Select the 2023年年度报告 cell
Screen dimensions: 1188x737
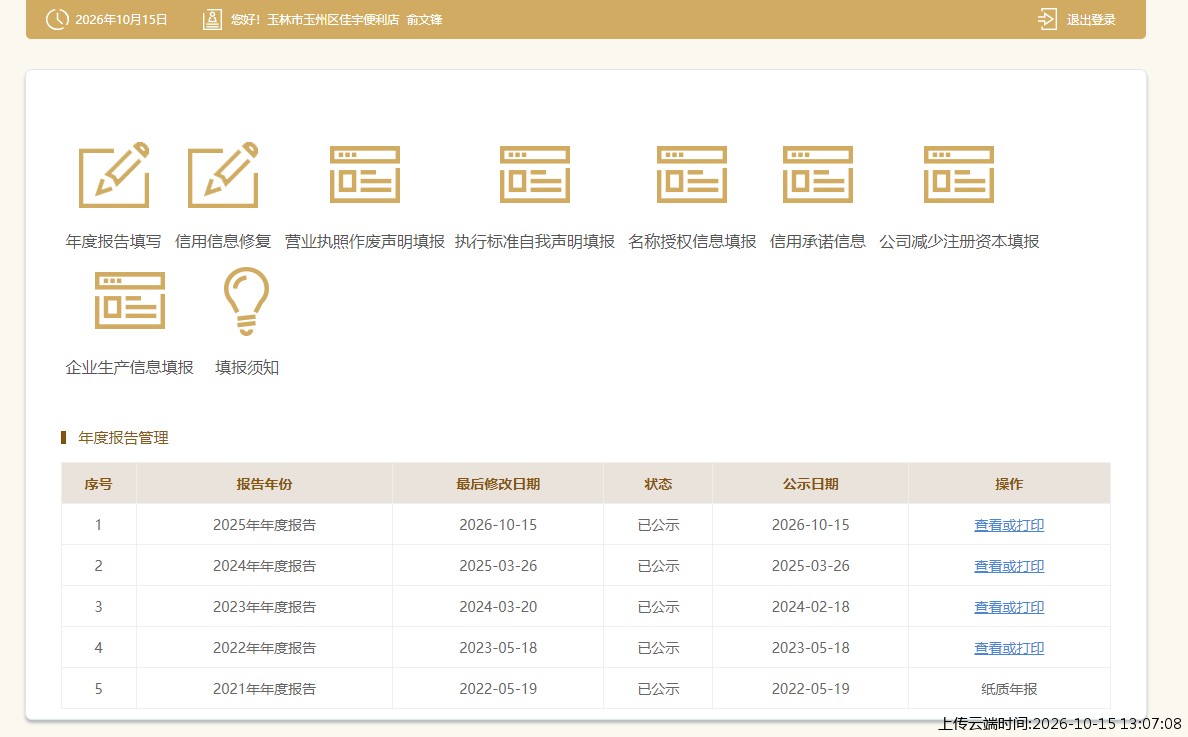point(264,607)
